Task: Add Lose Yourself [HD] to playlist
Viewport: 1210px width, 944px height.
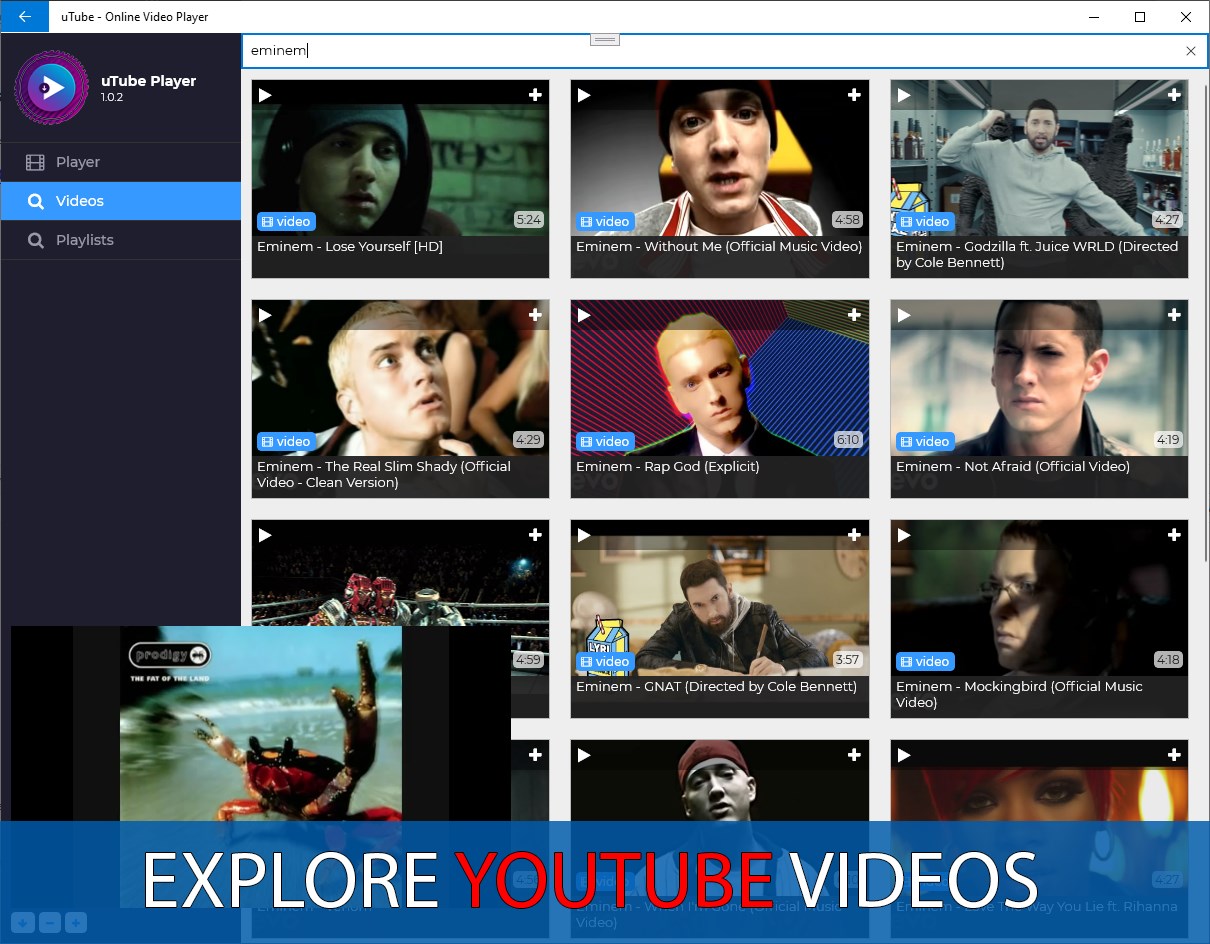Action: tap(535, 95)
